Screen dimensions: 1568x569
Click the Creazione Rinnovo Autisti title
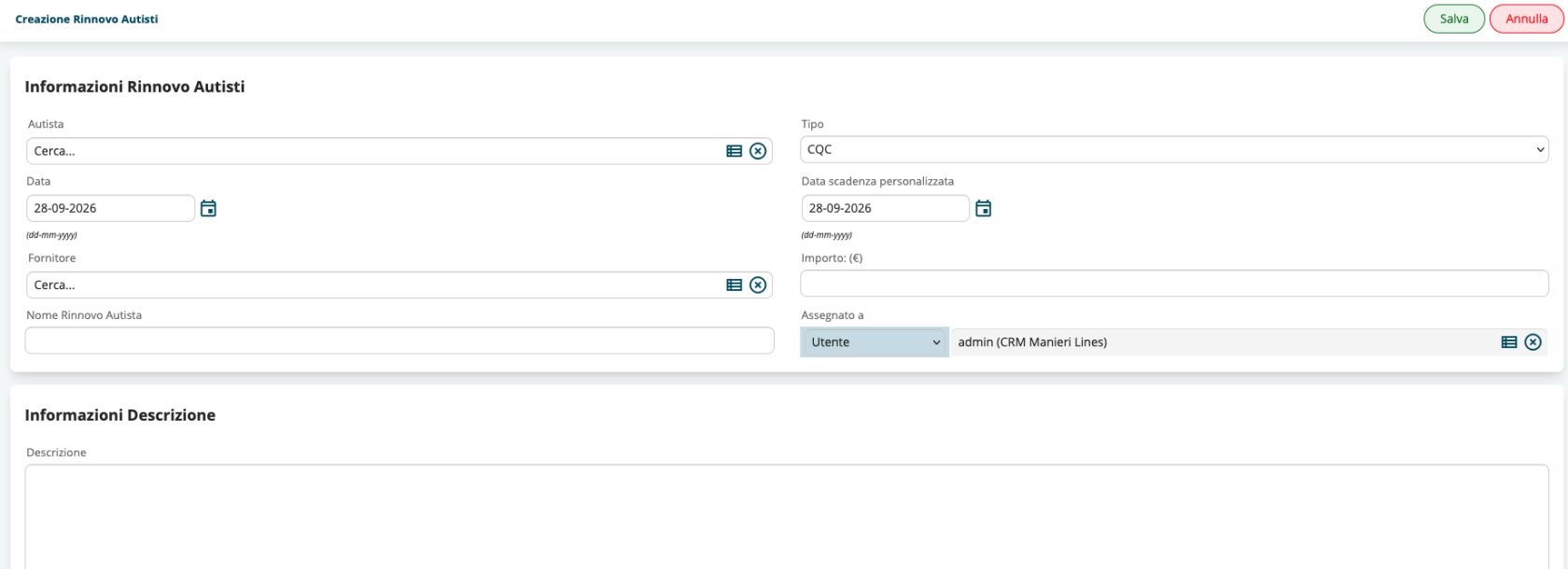(x=87, y=19)
